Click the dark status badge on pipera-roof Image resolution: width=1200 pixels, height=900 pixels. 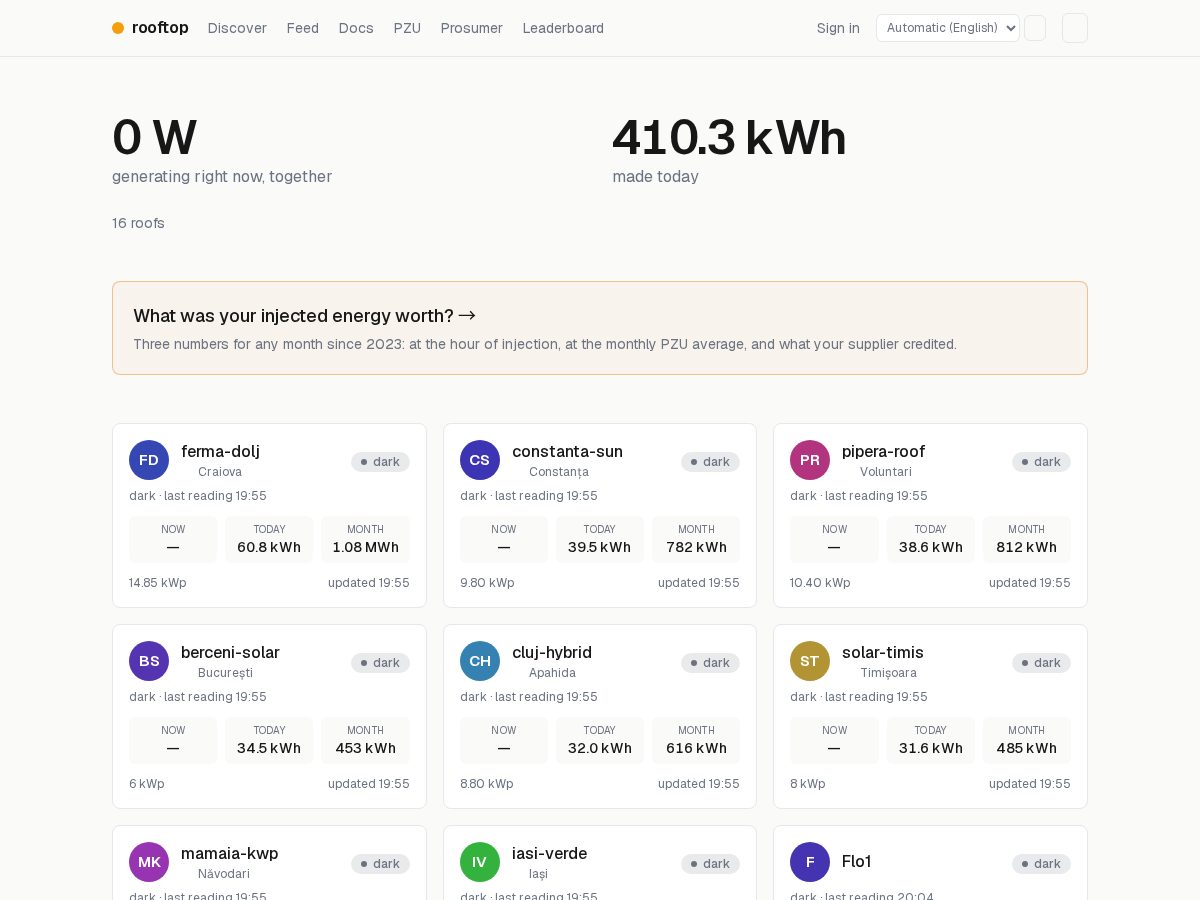(x=1041, y=462)
